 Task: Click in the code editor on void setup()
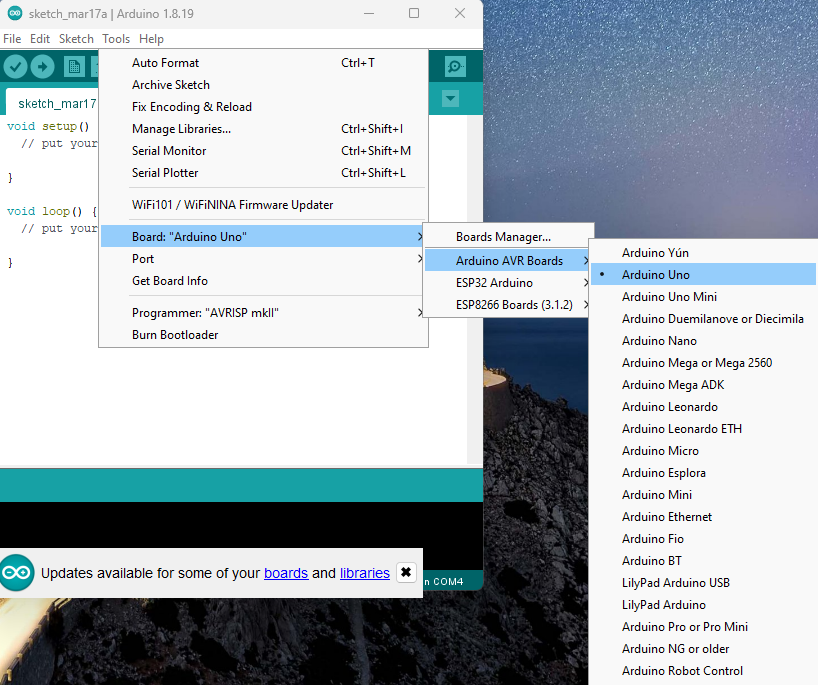point(48,126)
